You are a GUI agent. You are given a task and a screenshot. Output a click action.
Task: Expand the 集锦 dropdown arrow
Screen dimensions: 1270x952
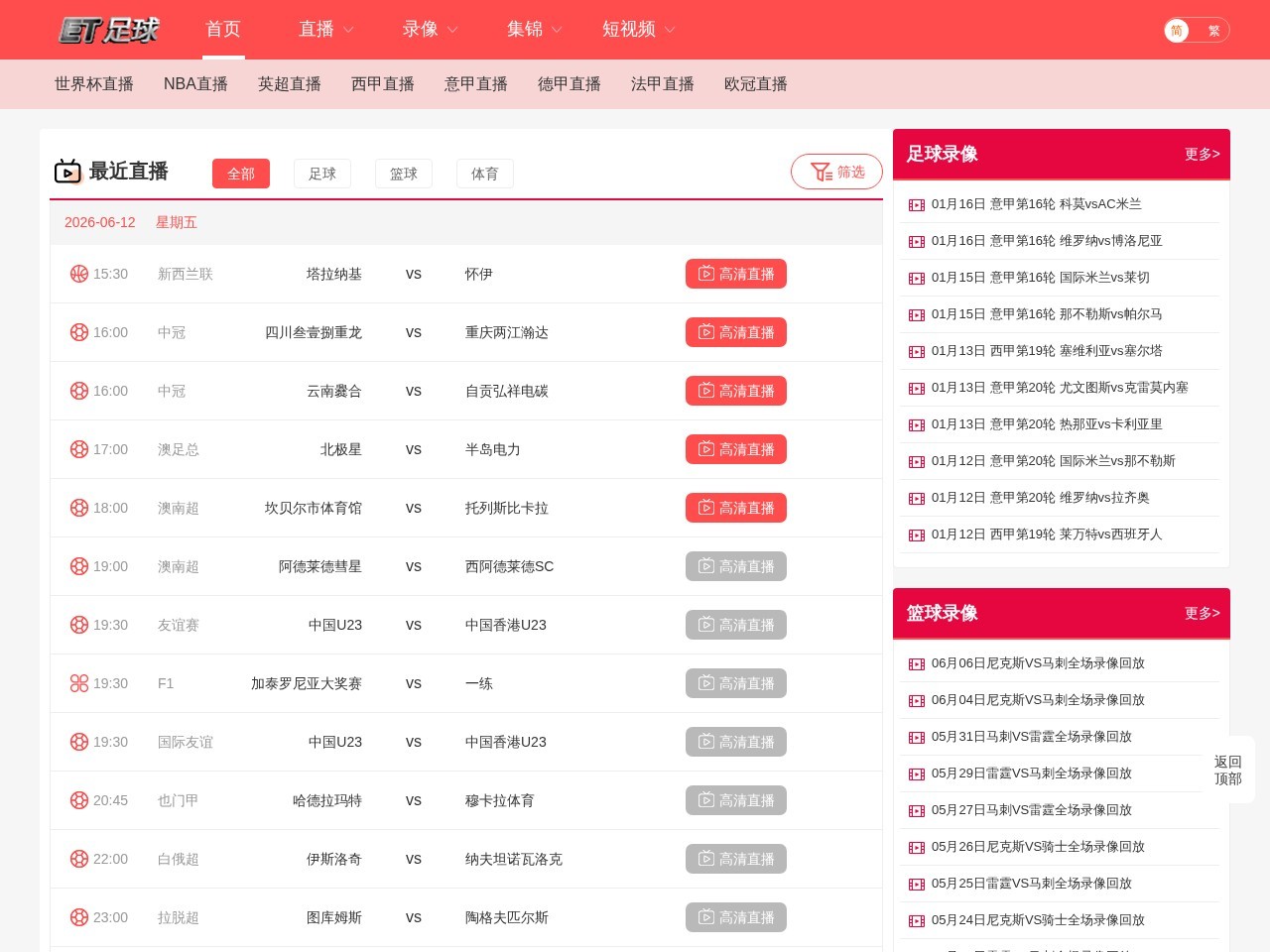point(557,31)
